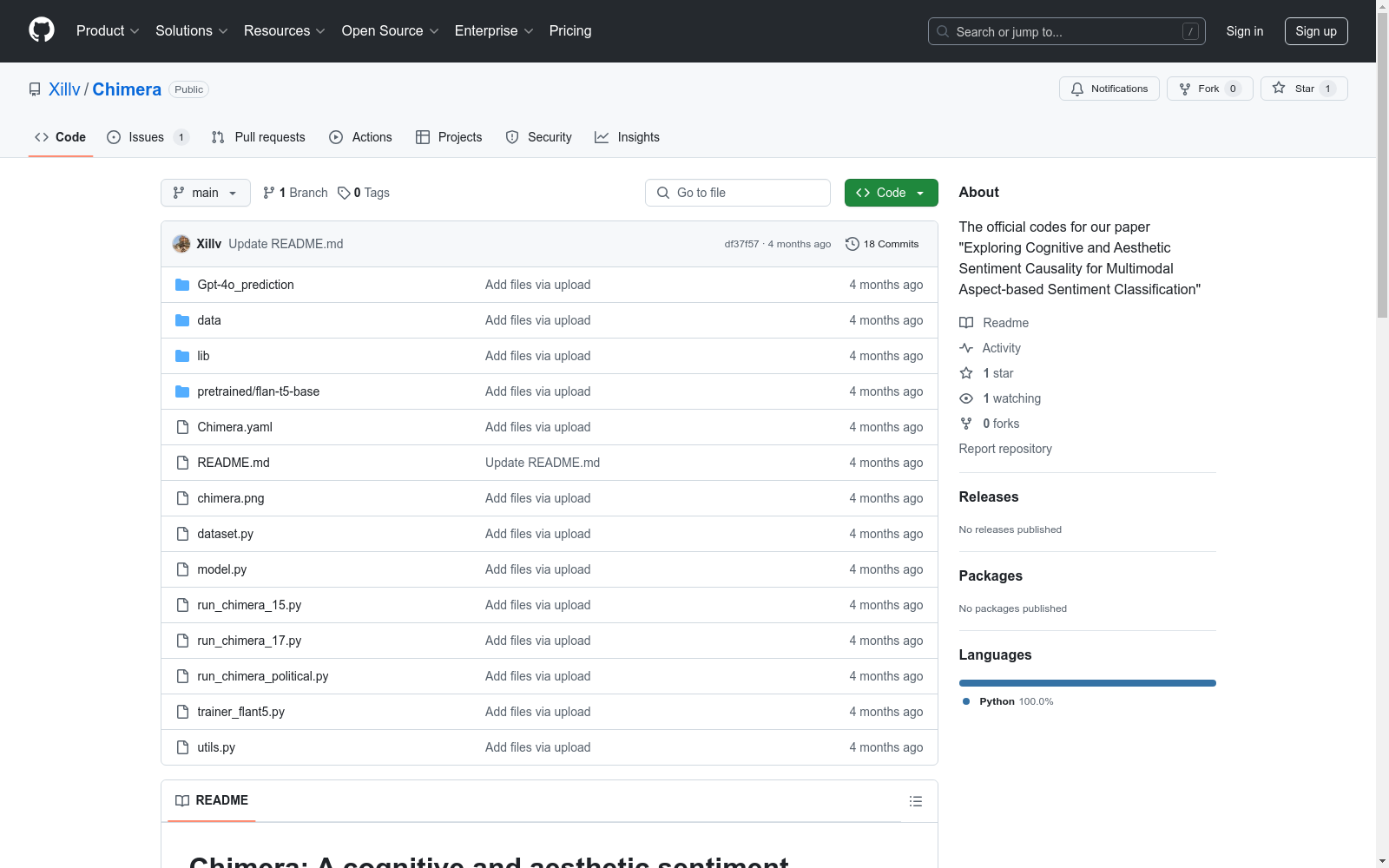Expand the green Code dropdown button

891,193
